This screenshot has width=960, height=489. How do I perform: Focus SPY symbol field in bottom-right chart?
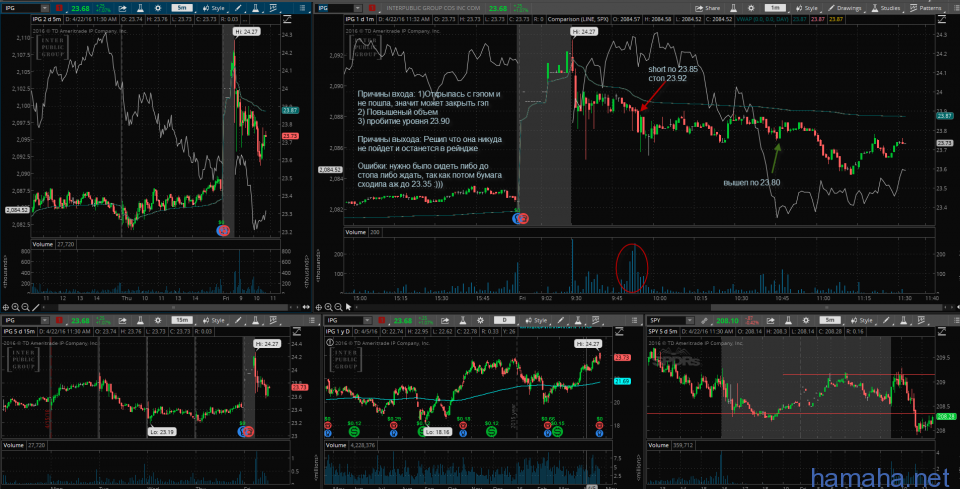[x=666, y=321]
